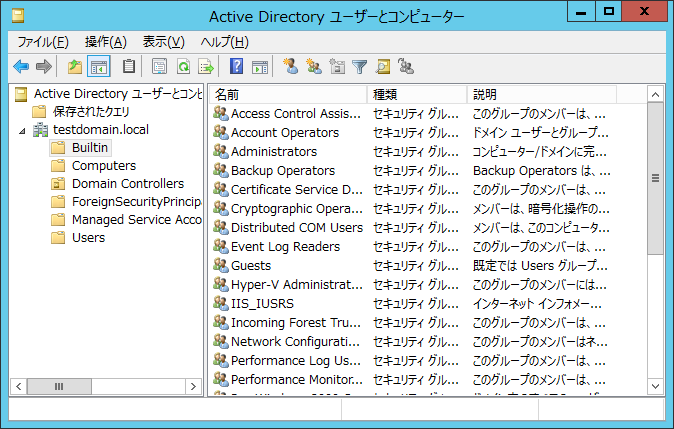Select the Computers container

[104, 165]
